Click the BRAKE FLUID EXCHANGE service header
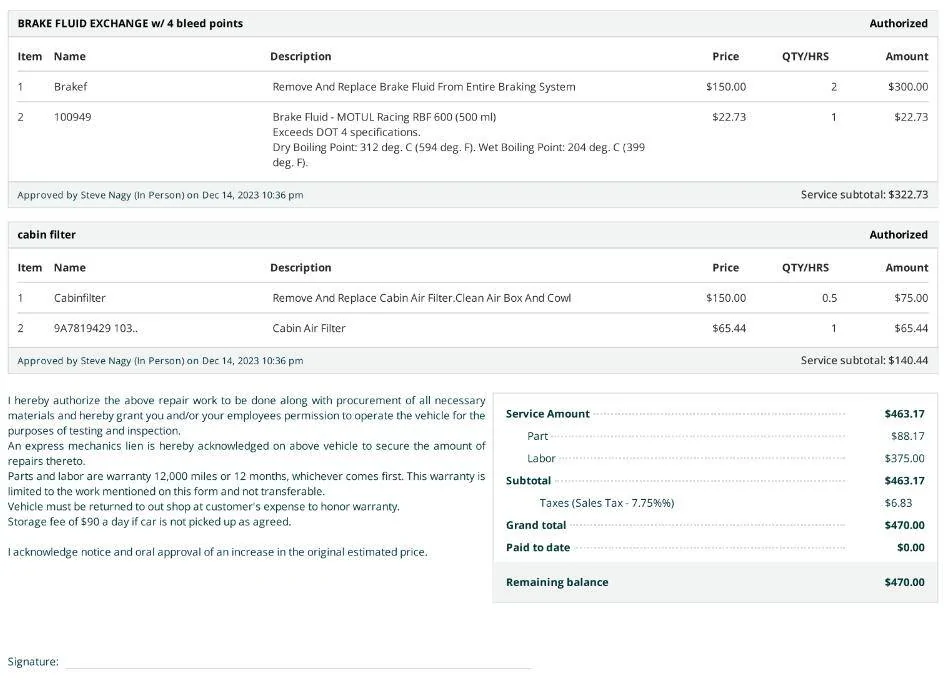This screenshot has height=681, width=945. [130, 24]
